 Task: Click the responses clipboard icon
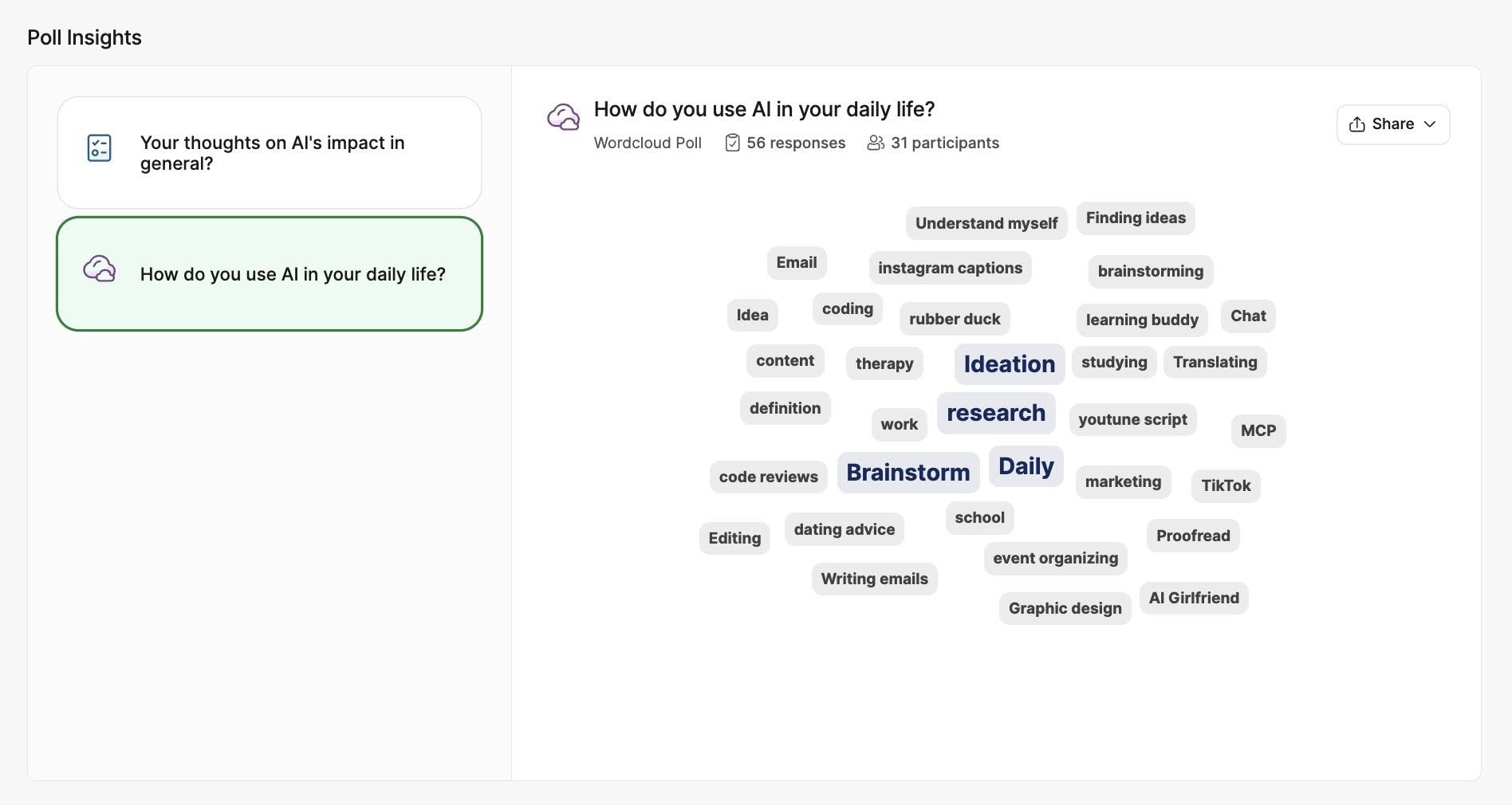pyautogui.click(x=732, y=143)
